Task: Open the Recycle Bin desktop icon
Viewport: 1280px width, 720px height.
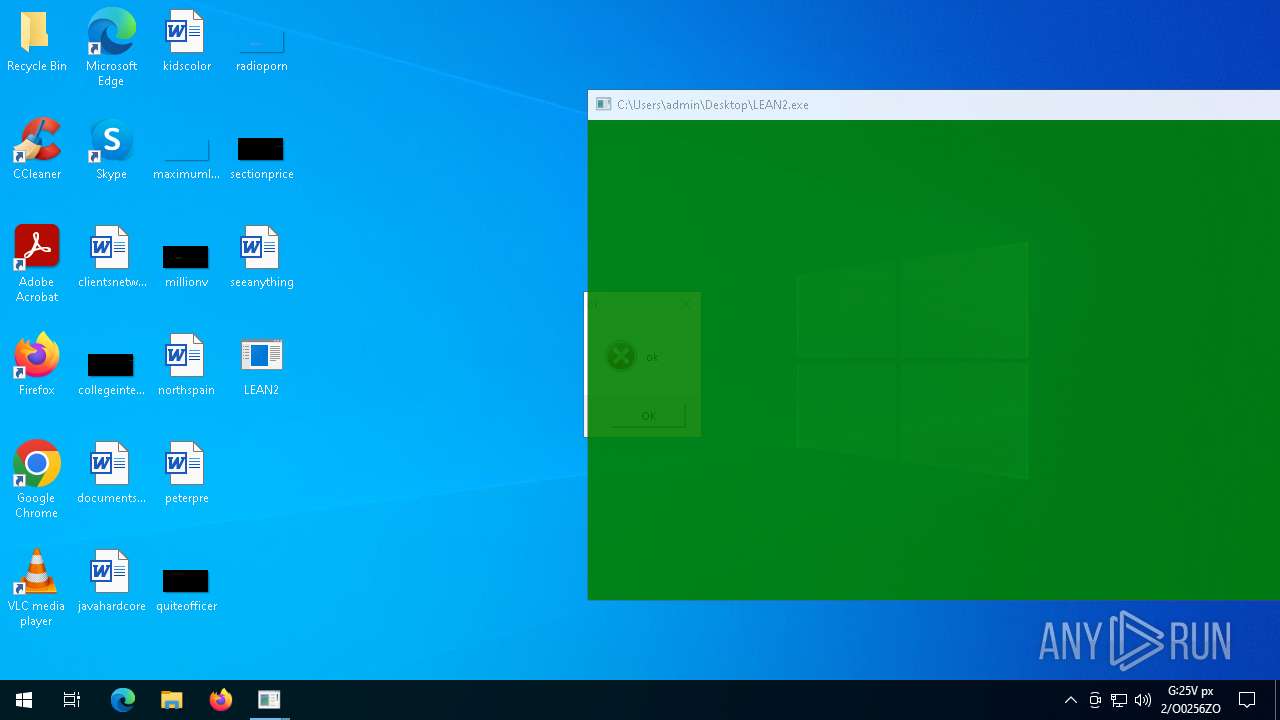Action: click(x=36, y=42)
